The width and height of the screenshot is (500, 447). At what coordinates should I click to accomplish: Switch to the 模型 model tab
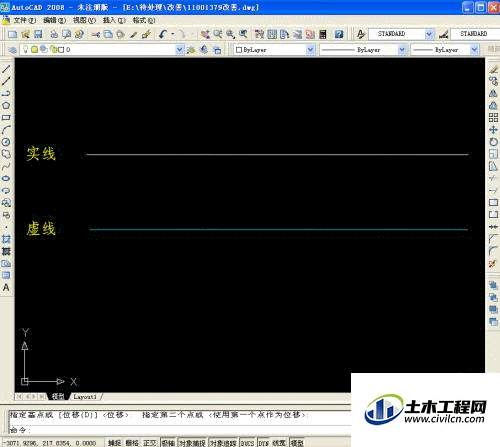(58, 396)
